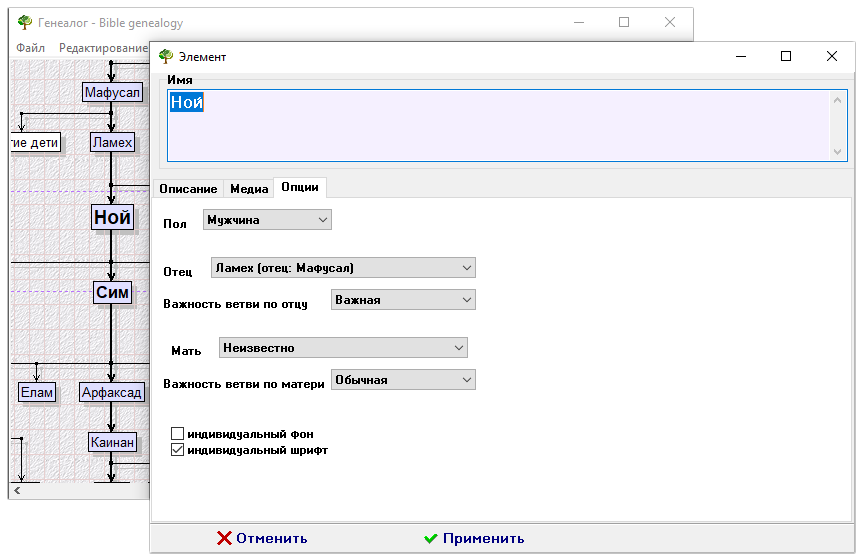
Task: Click the red X Cancel icon
Action: click(x=224, y=538)
